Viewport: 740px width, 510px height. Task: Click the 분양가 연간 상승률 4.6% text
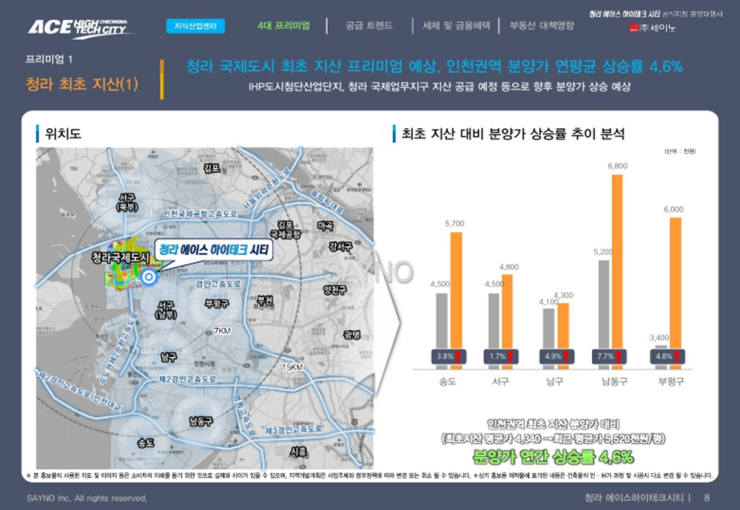548,456
